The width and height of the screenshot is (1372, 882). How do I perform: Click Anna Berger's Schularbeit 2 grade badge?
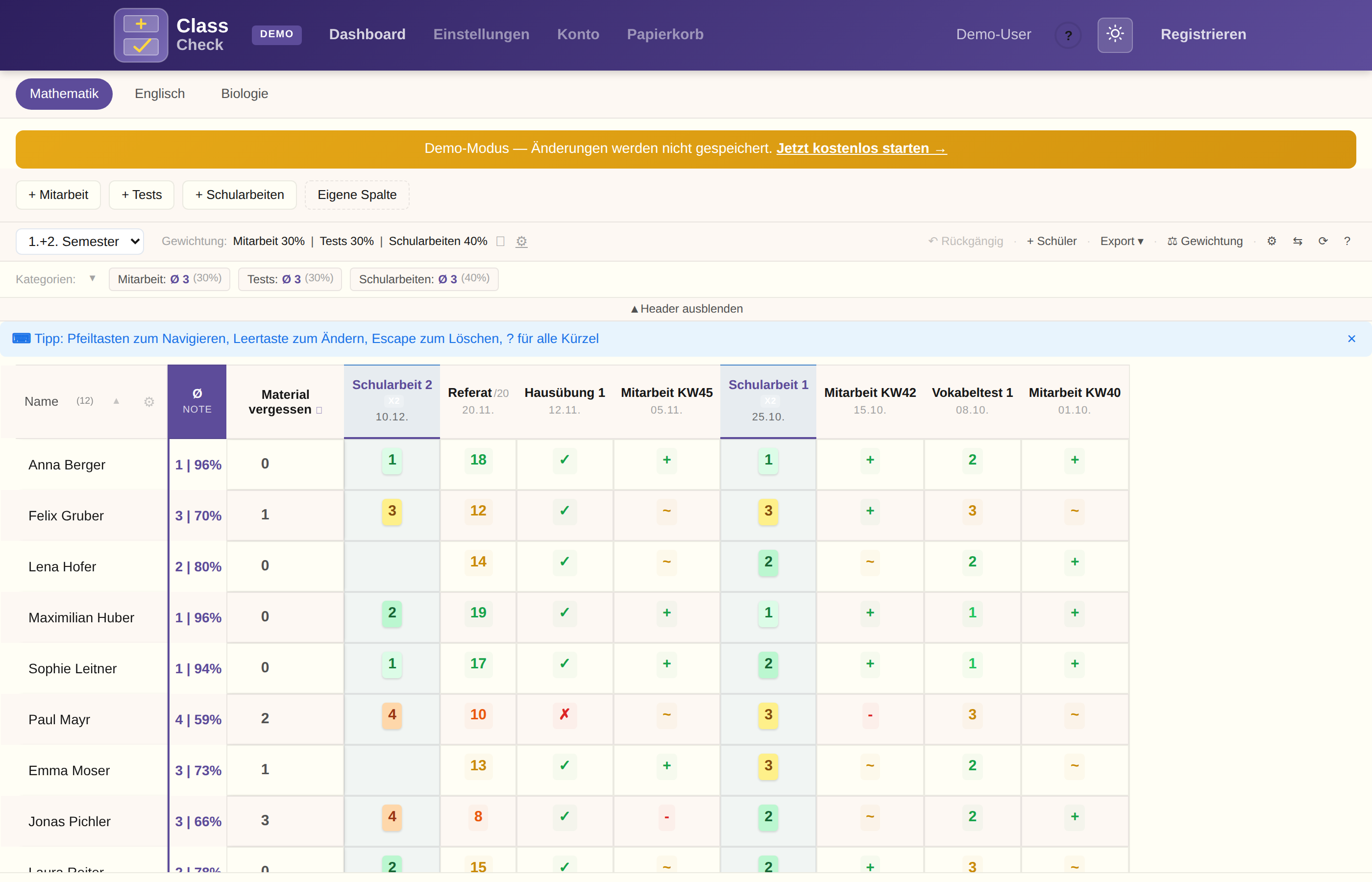392,461
